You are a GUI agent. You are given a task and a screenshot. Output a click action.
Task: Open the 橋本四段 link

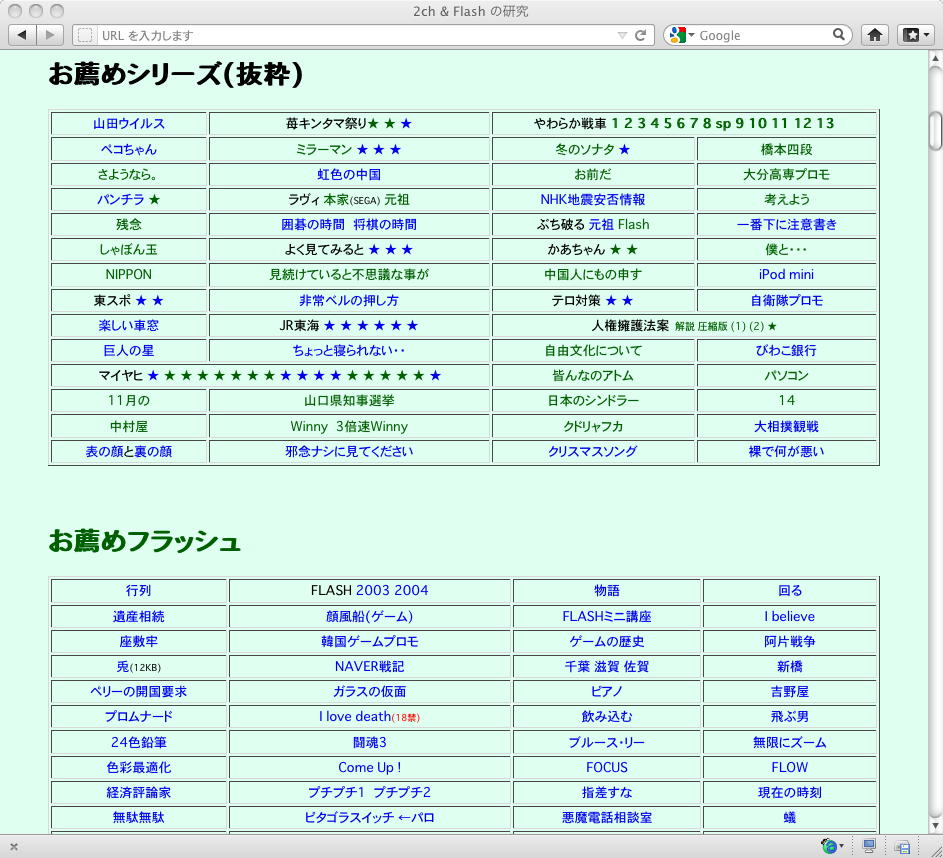[x=787, y=150]
